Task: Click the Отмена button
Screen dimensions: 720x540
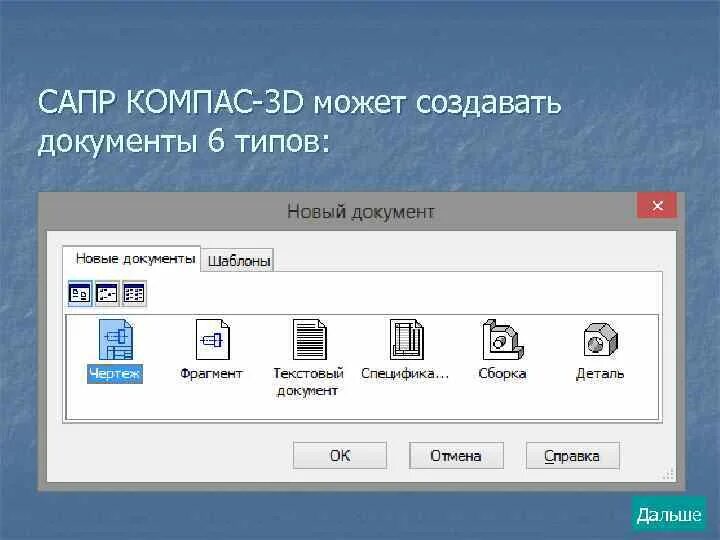Action: pos(456,456)
